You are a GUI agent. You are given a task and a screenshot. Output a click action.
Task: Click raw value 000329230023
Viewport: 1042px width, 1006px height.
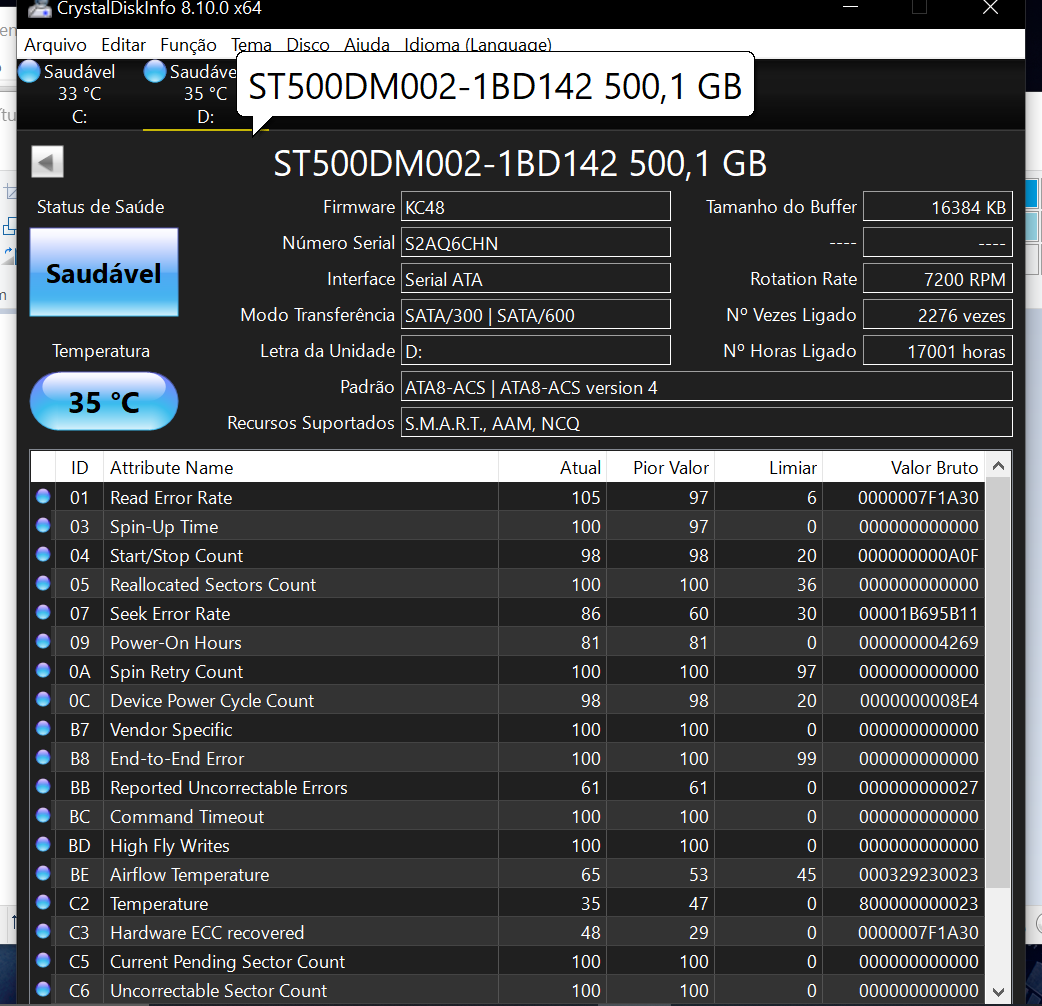pos(918,874)
